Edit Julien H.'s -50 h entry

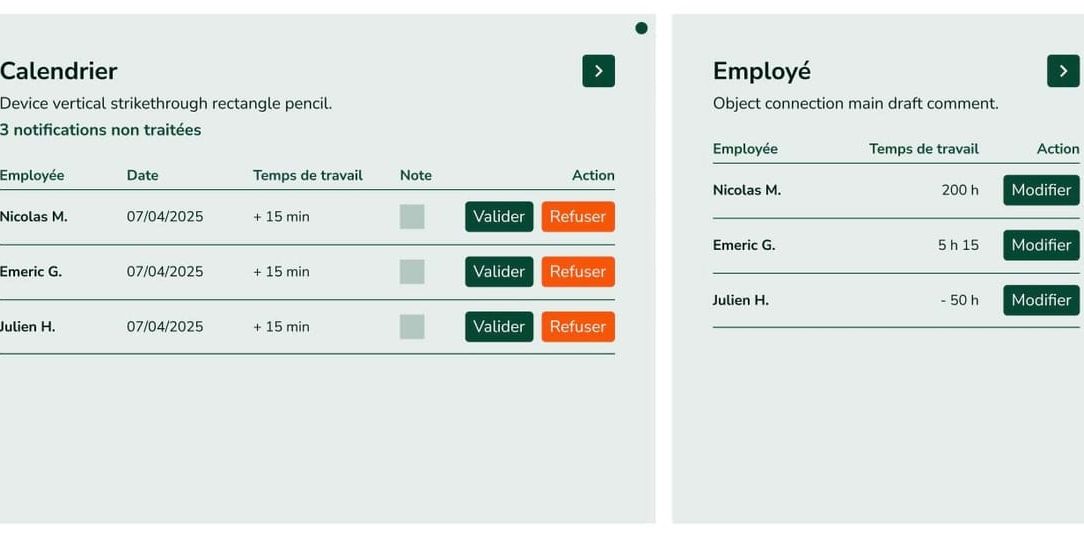(1041, 300)
